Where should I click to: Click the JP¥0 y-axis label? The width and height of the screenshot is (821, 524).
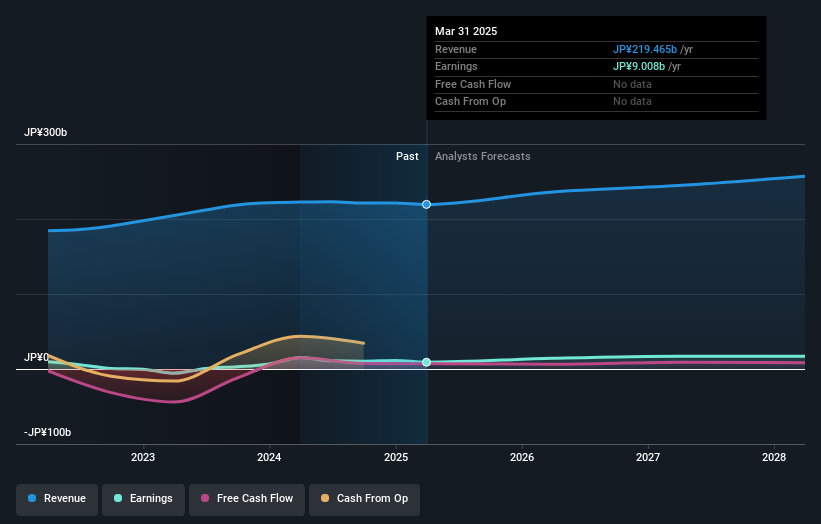point(36,358)
